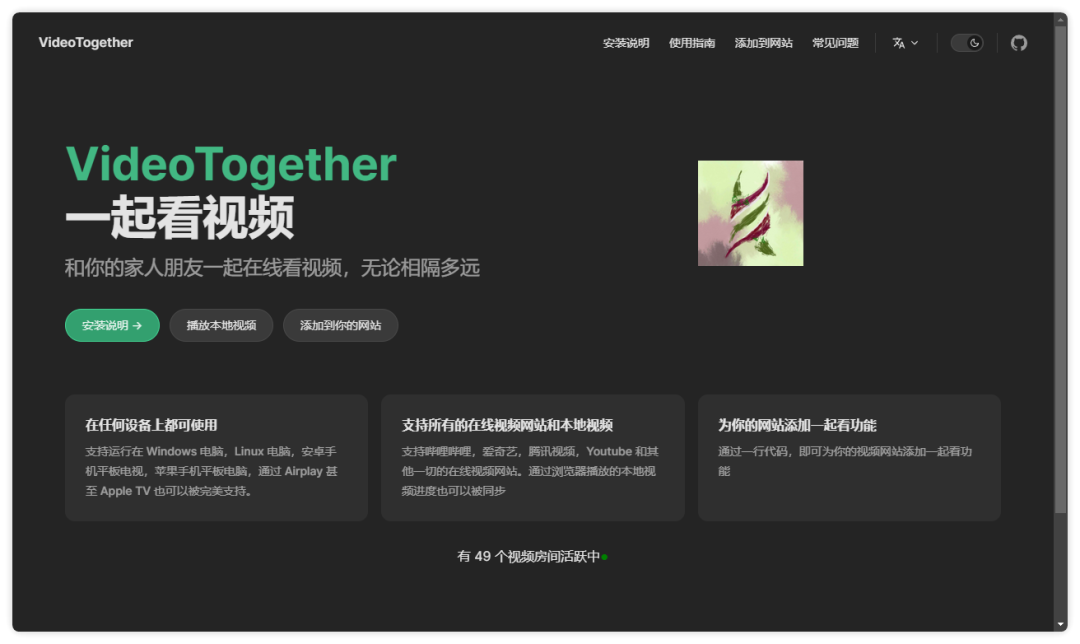Open the 支持所有的在线视频网站和本地视频 feature card
The height and width of the screenshot is (644, 1080).
pyautogui.click(x=532, y=457)
